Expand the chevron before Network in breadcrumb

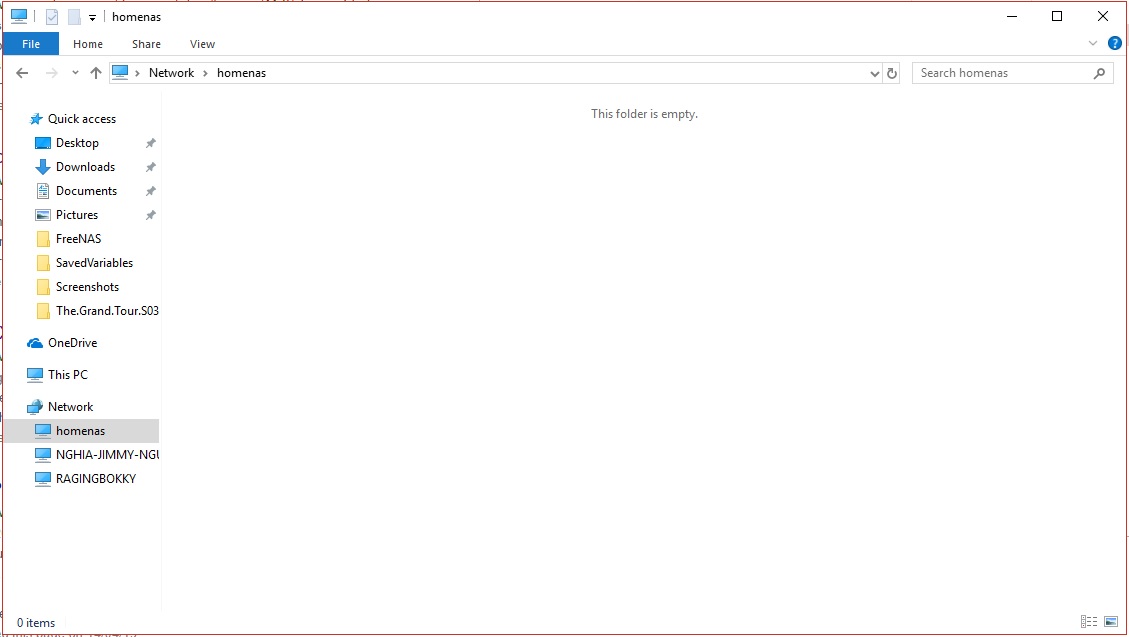[x=137, y=73]
